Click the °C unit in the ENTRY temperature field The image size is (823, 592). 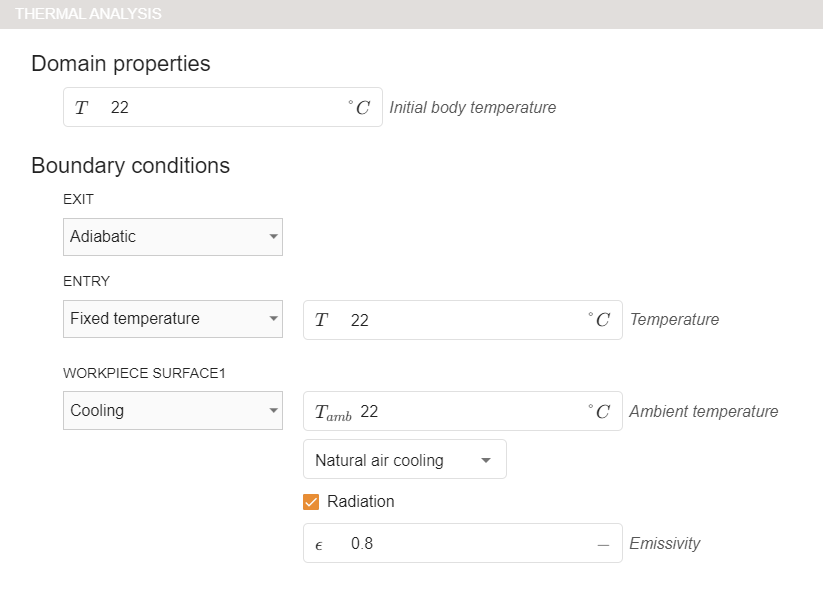tap(599, 320)
